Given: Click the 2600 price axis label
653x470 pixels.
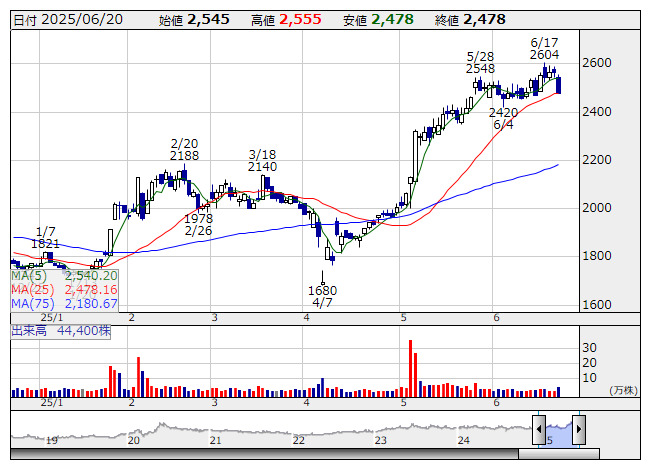Looking at the screenshot, I should coord(597,63).
